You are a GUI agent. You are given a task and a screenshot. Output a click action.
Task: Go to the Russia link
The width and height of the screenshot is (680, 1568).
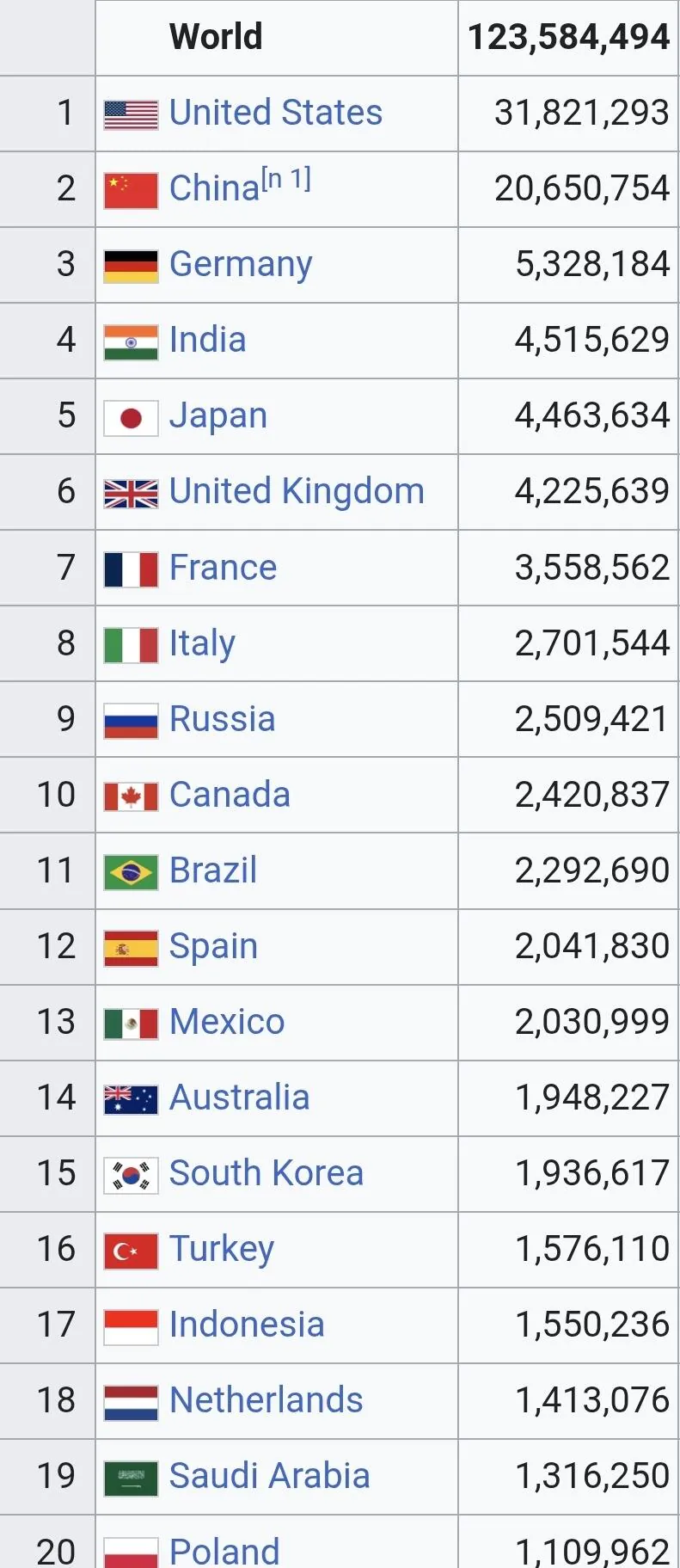222,719
